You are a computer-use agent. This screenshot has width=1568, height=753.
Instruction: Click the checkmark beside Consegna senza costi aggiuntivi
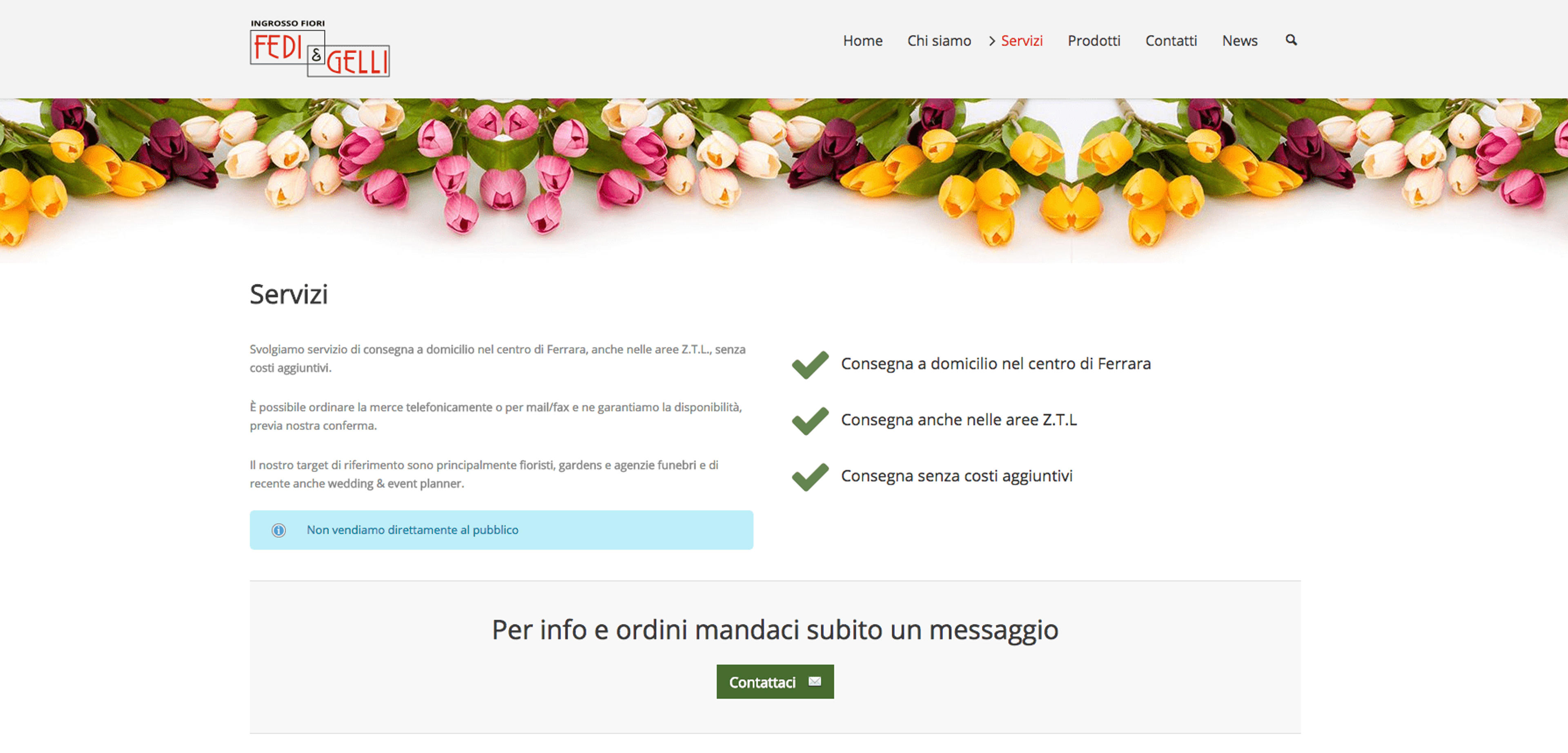[810, 477]
